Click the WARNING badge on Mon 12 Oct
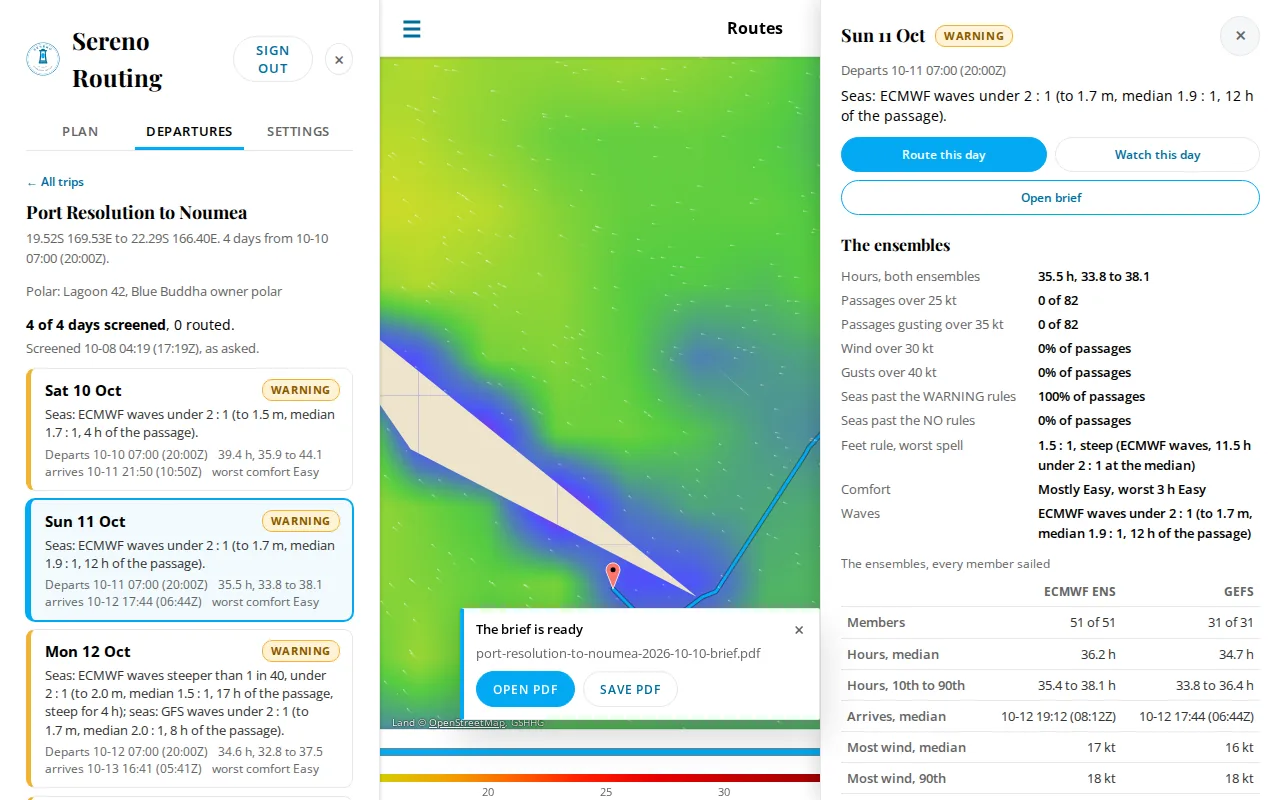This screenshot has height=800, width=1280. coord(300,651)
